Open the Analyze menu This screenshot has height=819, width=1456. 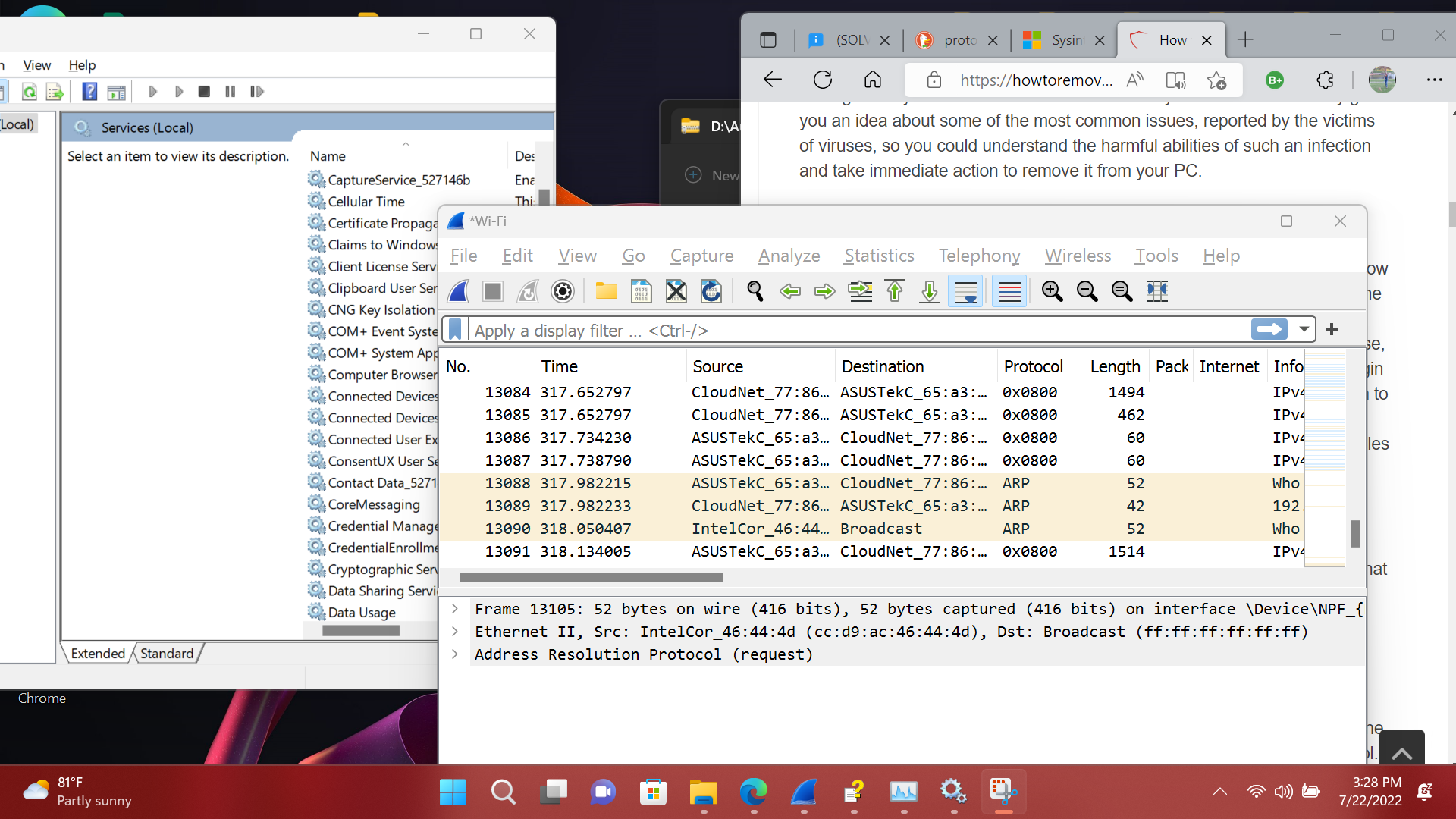(789, 256)
